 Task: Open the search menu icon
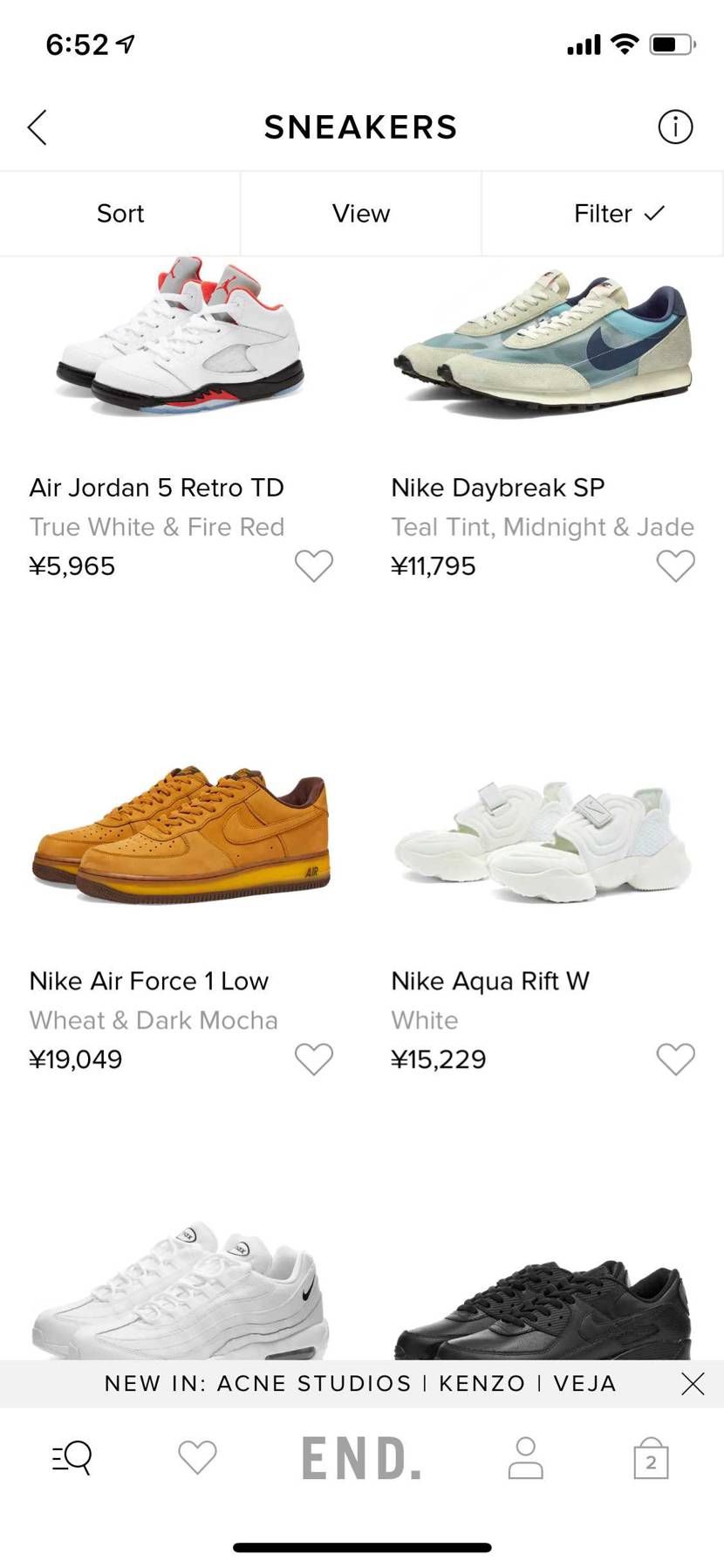(x=72, y=1456)
